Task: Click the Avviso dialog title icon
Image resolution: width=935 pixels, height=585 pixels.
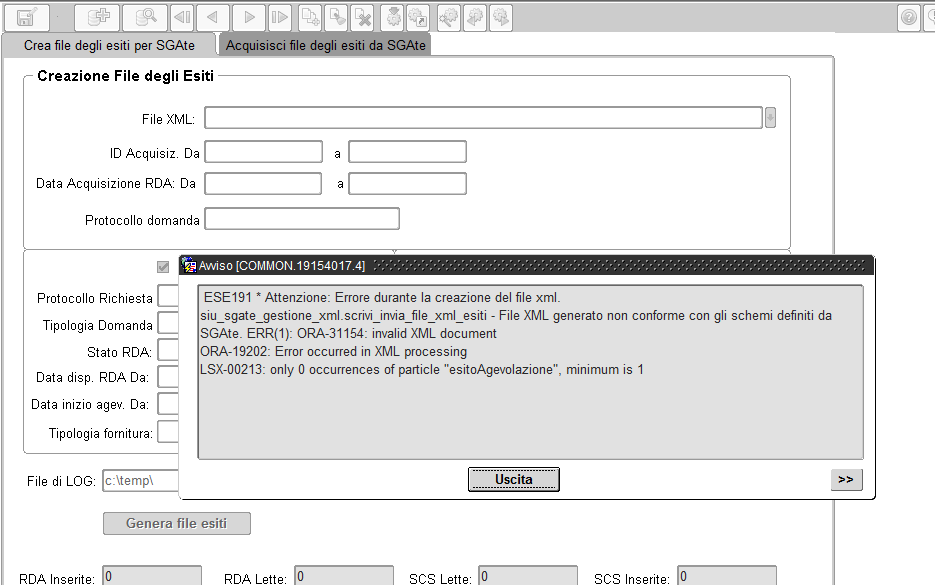Action: tap(189, 265)
